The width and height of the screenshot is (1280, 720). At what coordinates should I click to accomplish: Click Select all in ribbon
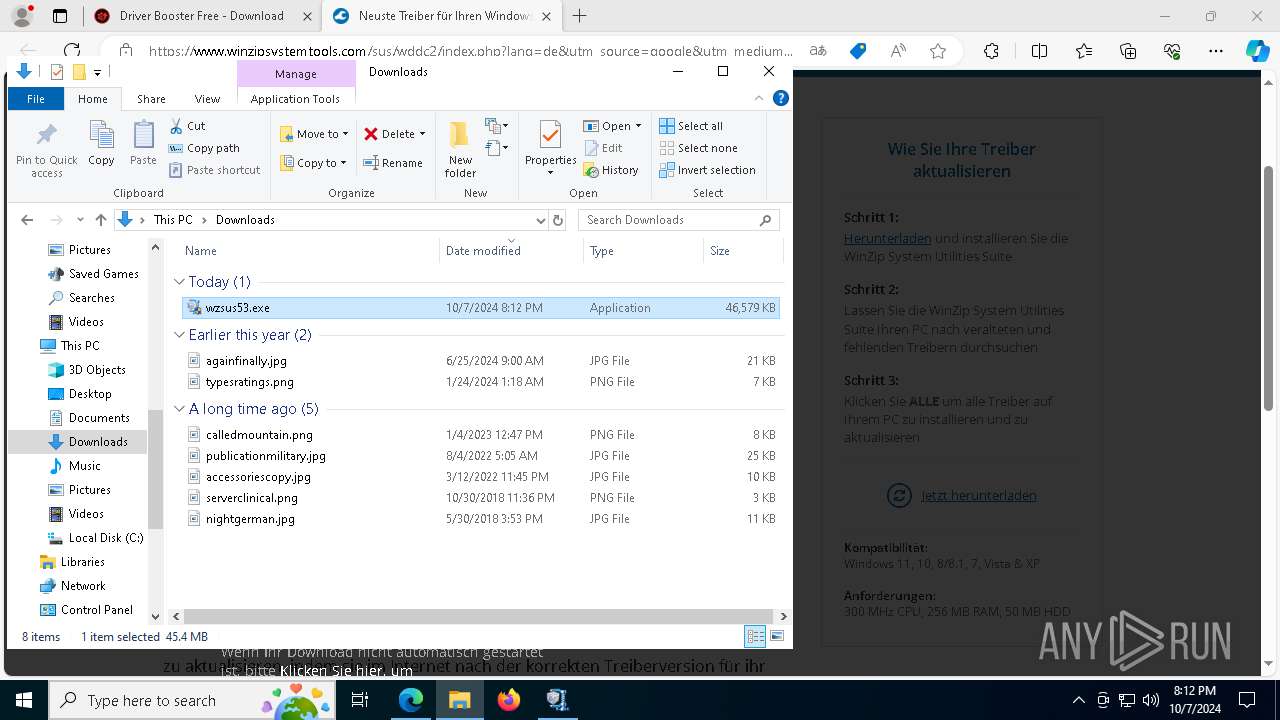pyautogui.click(x=691, y=126)
